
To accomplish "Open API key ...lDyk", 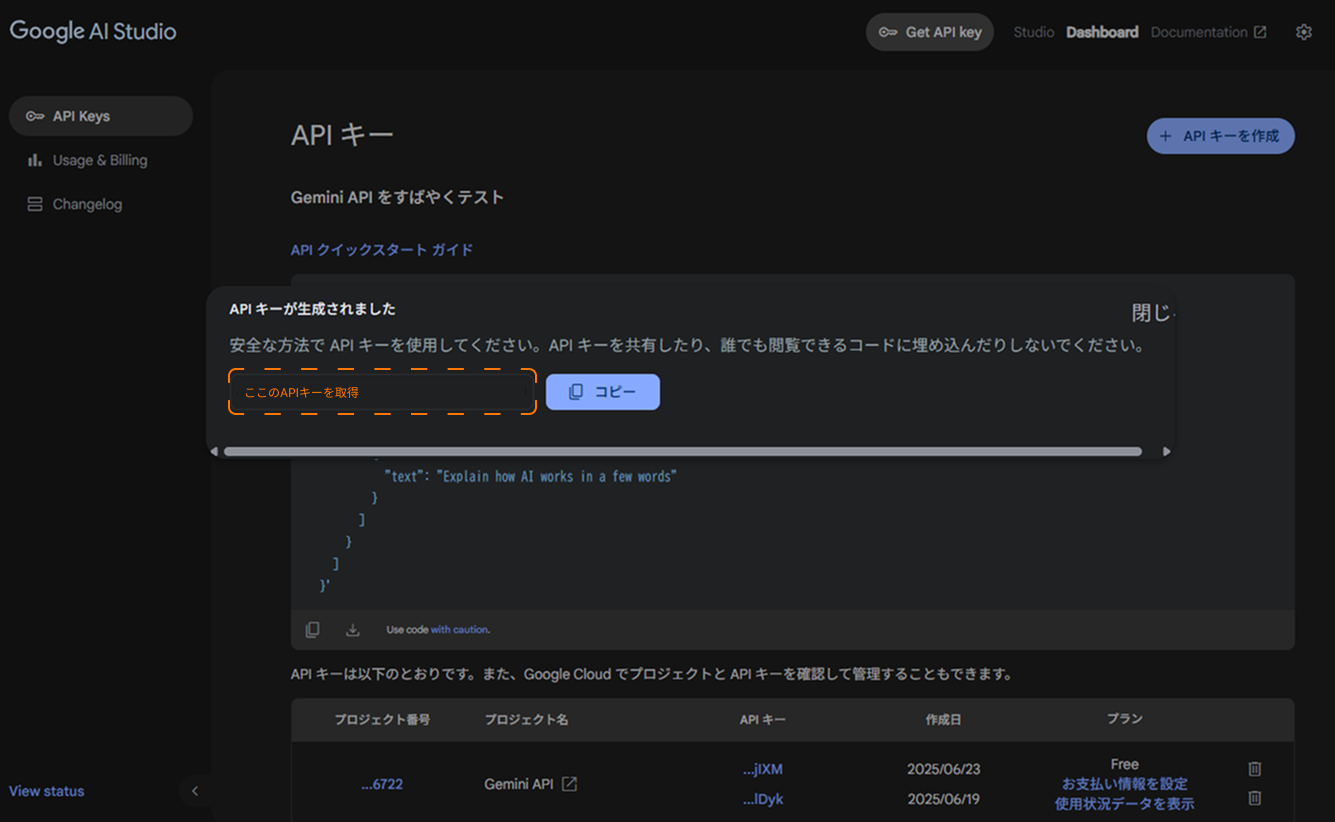I will (x=763, y=800).
